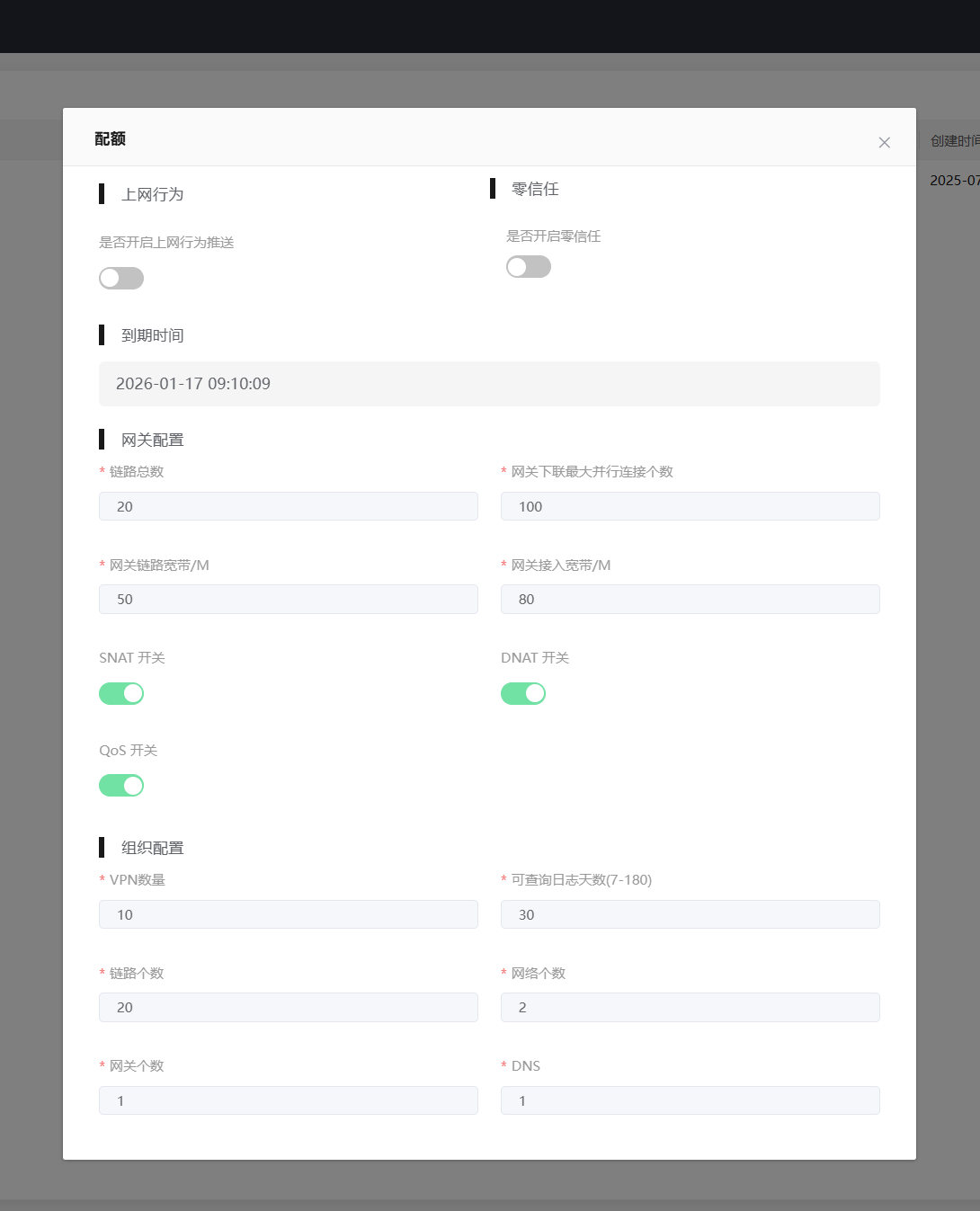Click the DNS input field
The width and height of the screenshot is (980, 1211).
[690, 1100]
